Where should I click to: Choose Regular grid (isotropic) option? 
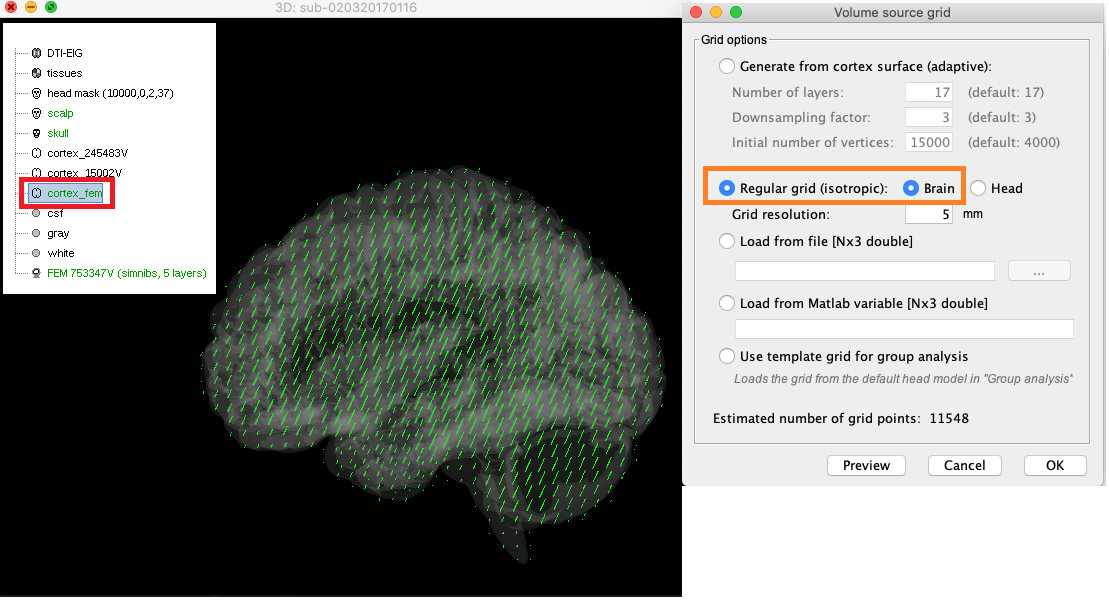726,188
